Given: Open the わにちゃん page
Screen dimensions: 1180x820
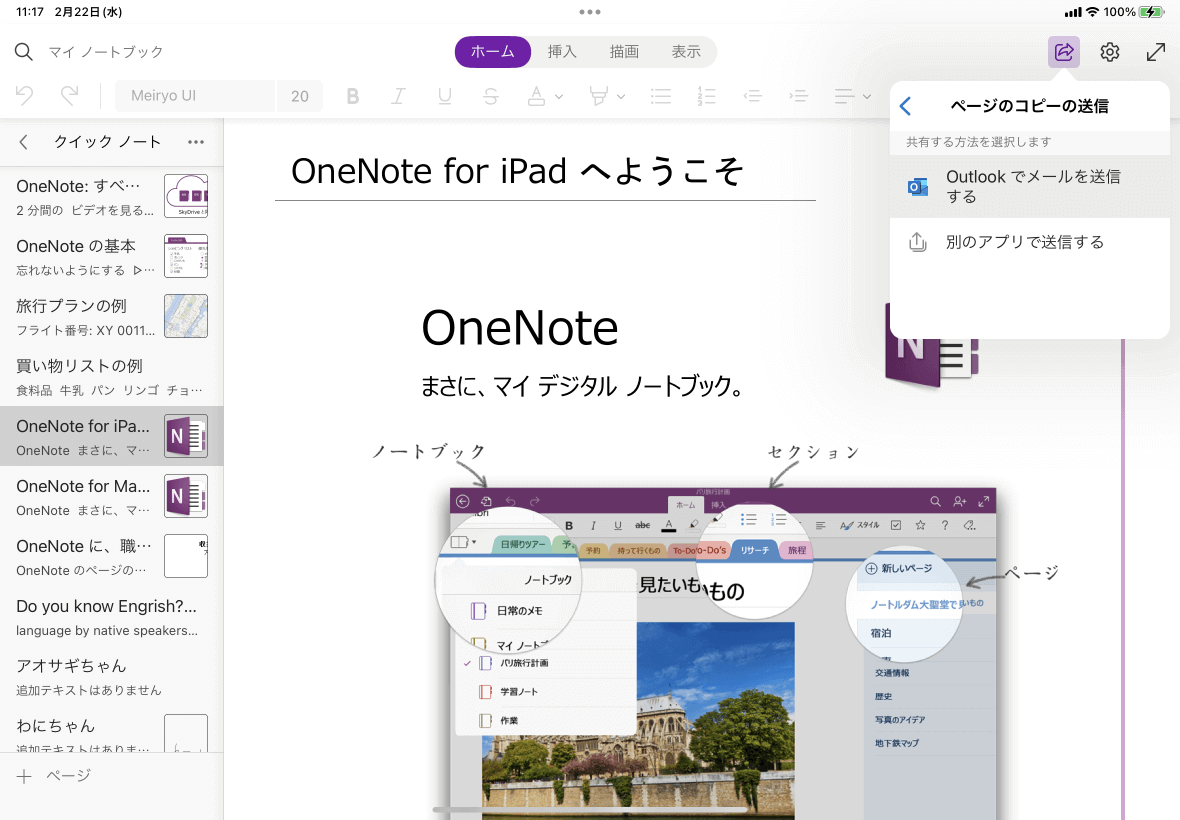Looking at the screenshot, I should click(111, 731).
